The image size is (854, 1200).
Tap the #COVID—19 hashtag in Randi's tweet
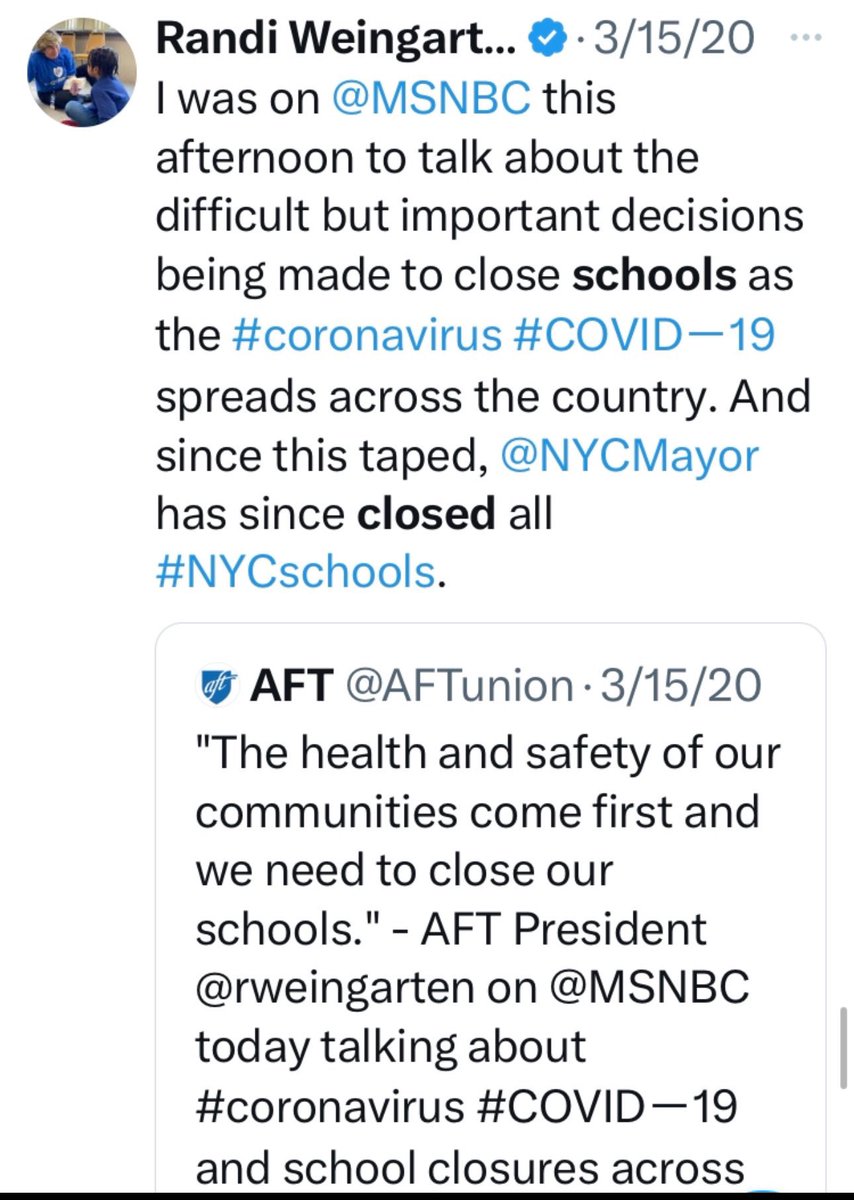click(642, 336)
